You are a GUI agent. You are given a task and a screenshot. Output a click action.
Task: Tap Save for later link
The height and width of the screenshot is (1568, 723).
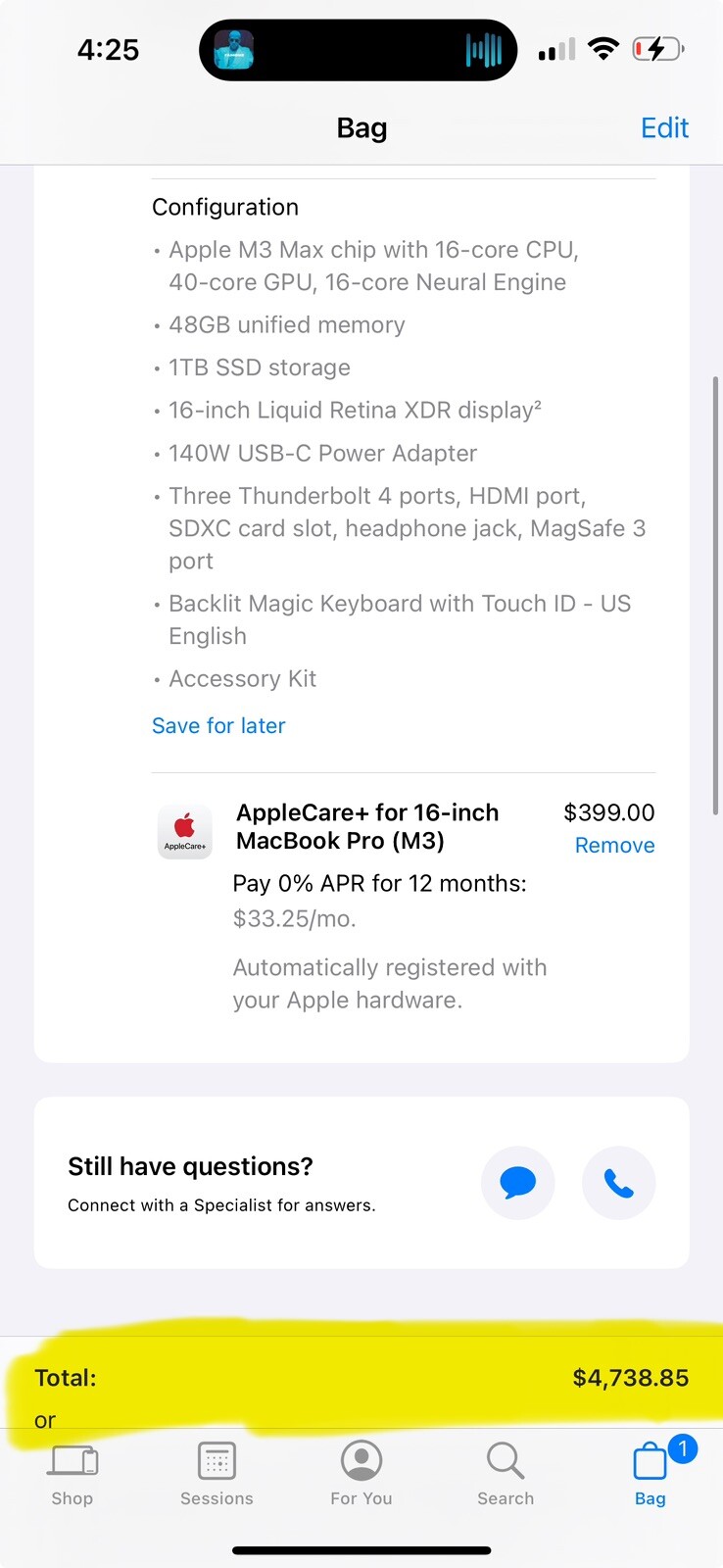(x=218, y=725)
